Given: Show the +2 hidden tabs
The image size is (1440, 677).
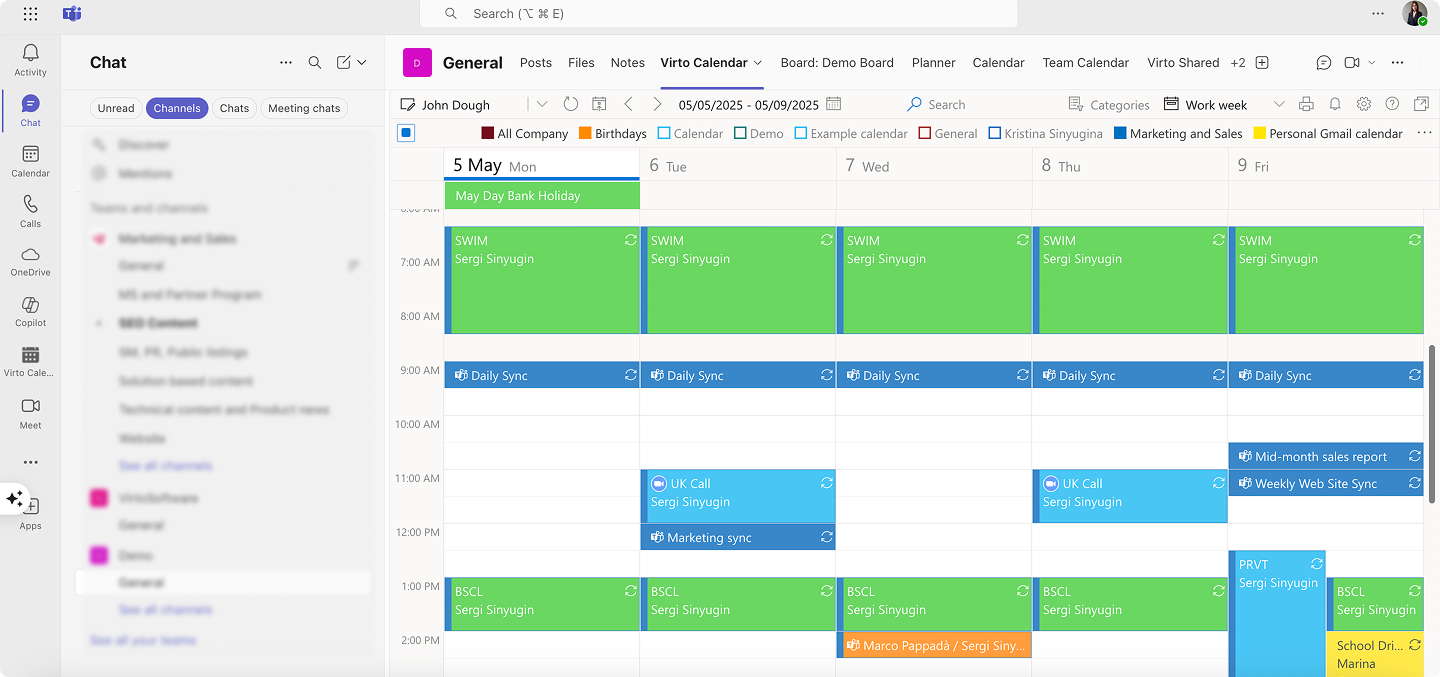Looking at the screenshot, I should tap(1238, 62).
